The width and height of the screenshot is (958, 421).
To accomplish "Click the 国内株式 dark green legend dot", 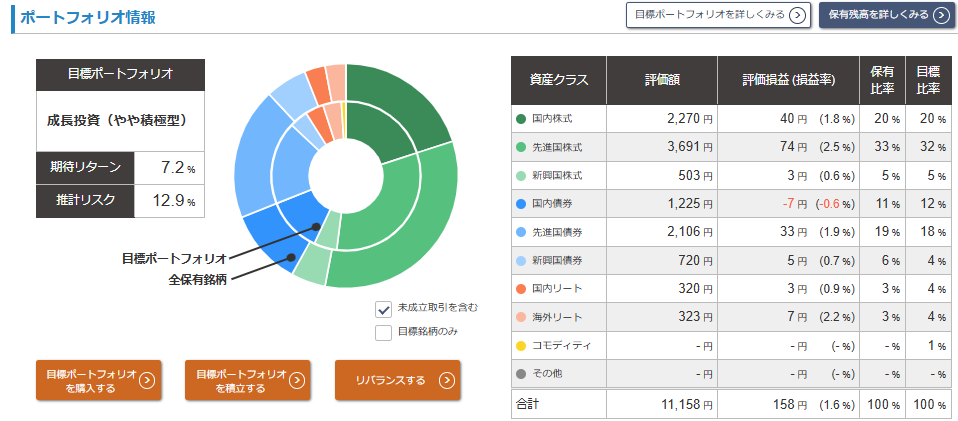I will pyautogui.click(x=521, y=119).
